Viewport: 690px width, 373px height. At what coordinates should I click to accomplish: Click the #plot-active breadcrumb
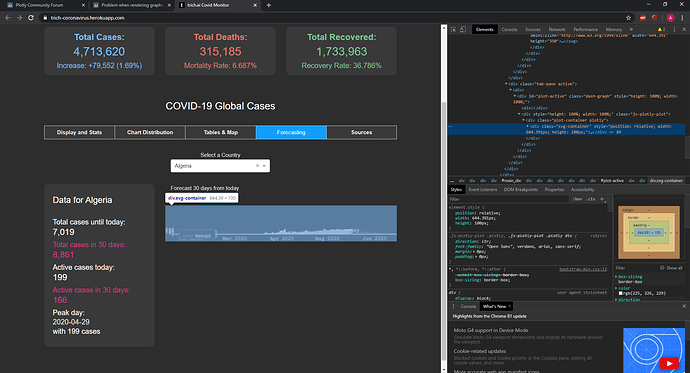tap(612, 180)
